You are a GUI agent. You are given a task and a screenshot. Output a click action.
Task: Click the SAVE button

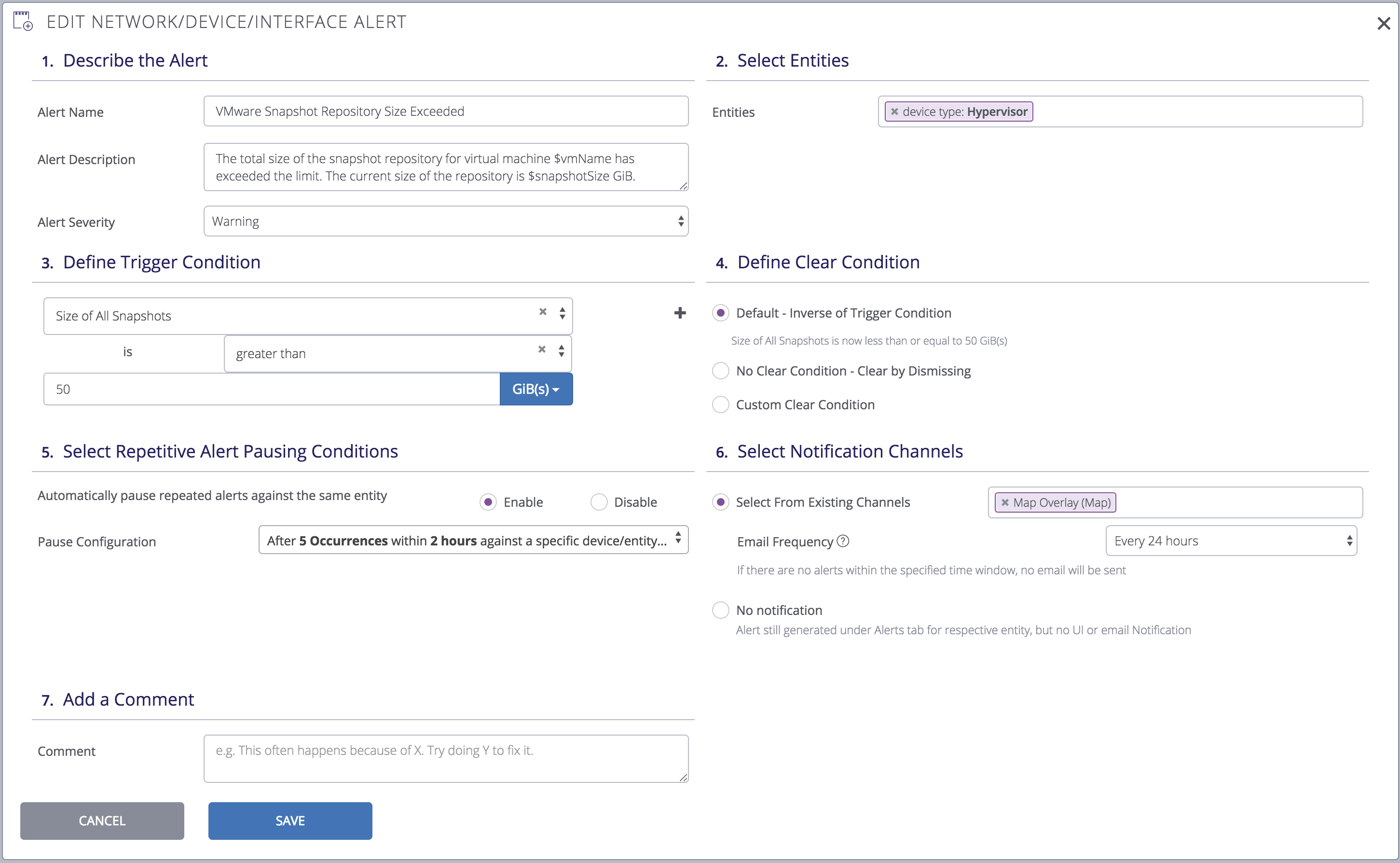(x=290, y=821)
